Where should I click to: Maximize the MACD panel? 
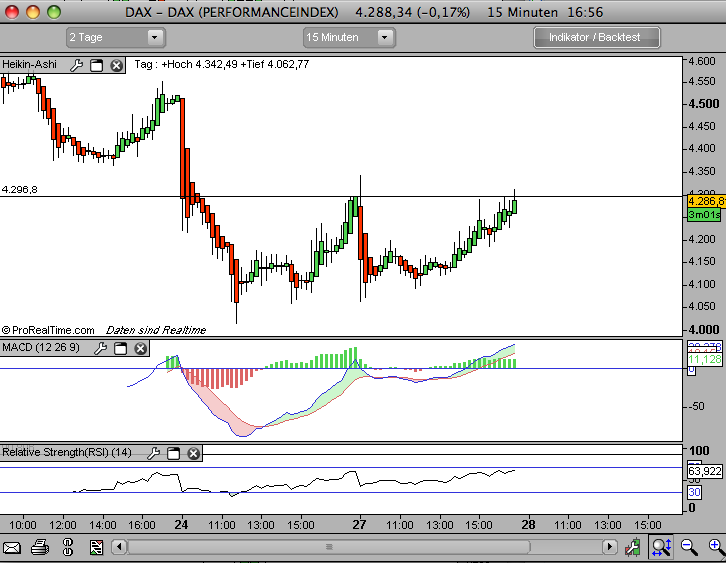coord(120,348)
